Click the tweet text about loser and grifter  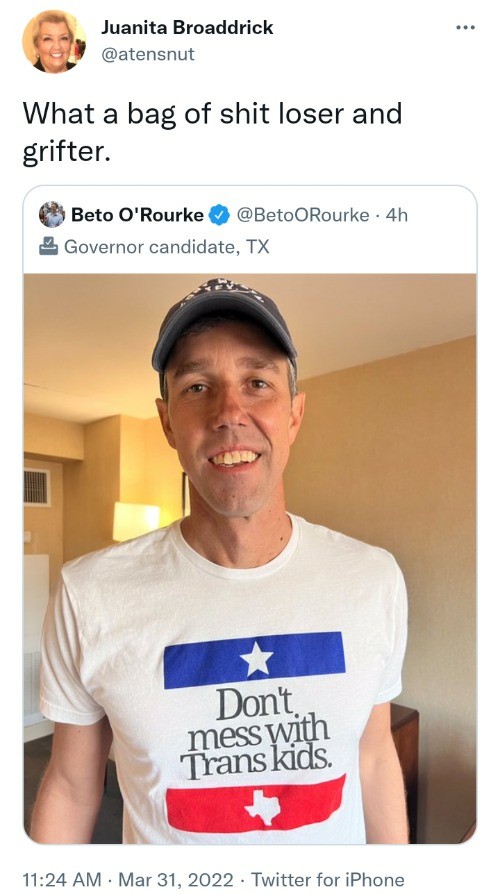pos(212,133)
